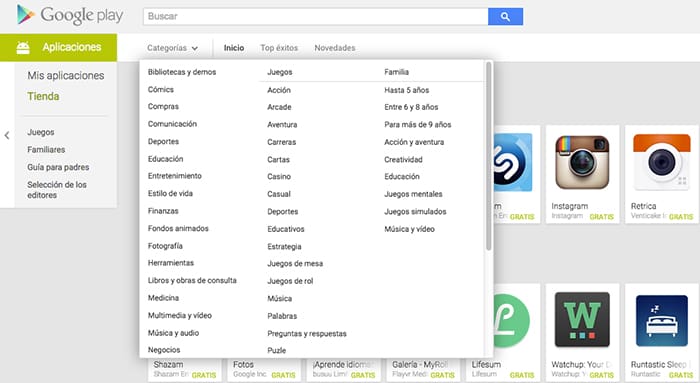
Task: Select the Fotografía category
Action: pyautogui.click(x=165, y=246)
